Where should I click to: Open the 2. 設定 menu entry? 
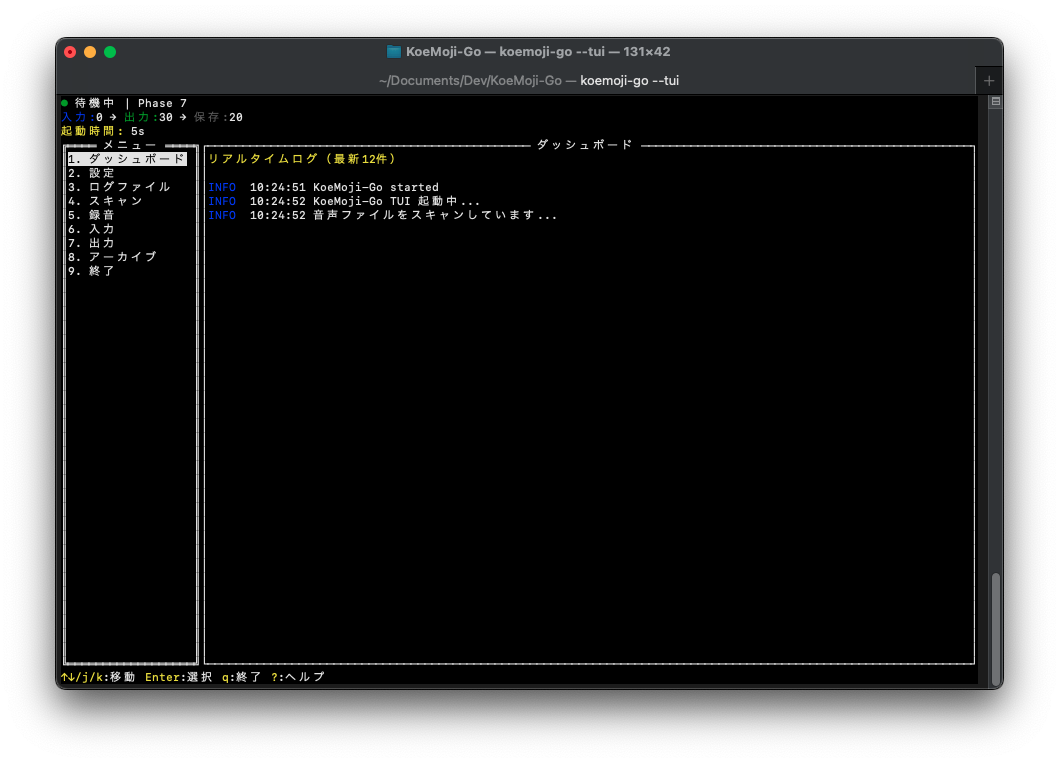(92, 173)
